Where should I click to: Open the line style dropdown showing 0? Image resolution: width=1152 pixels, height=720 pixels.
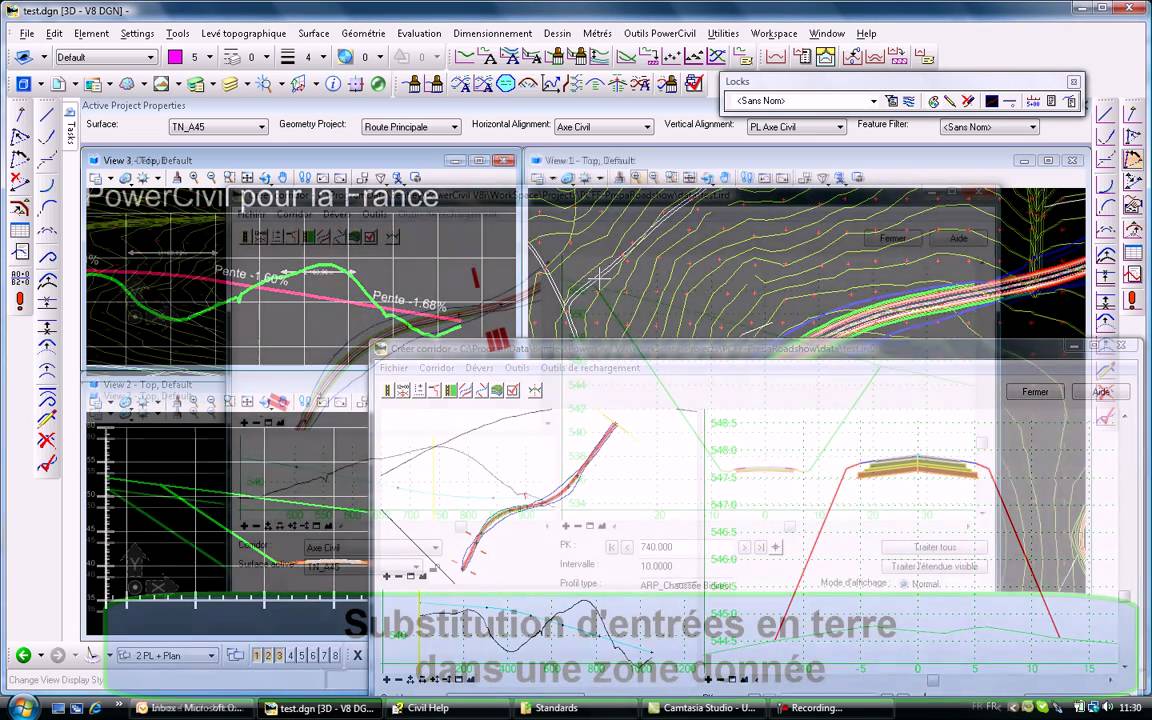266,57
